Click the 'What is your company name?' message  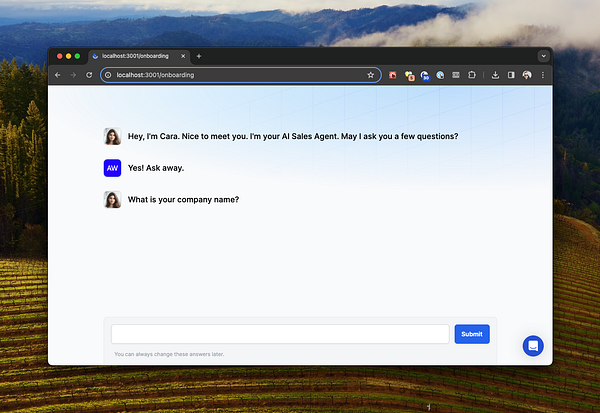pos(183,200)
